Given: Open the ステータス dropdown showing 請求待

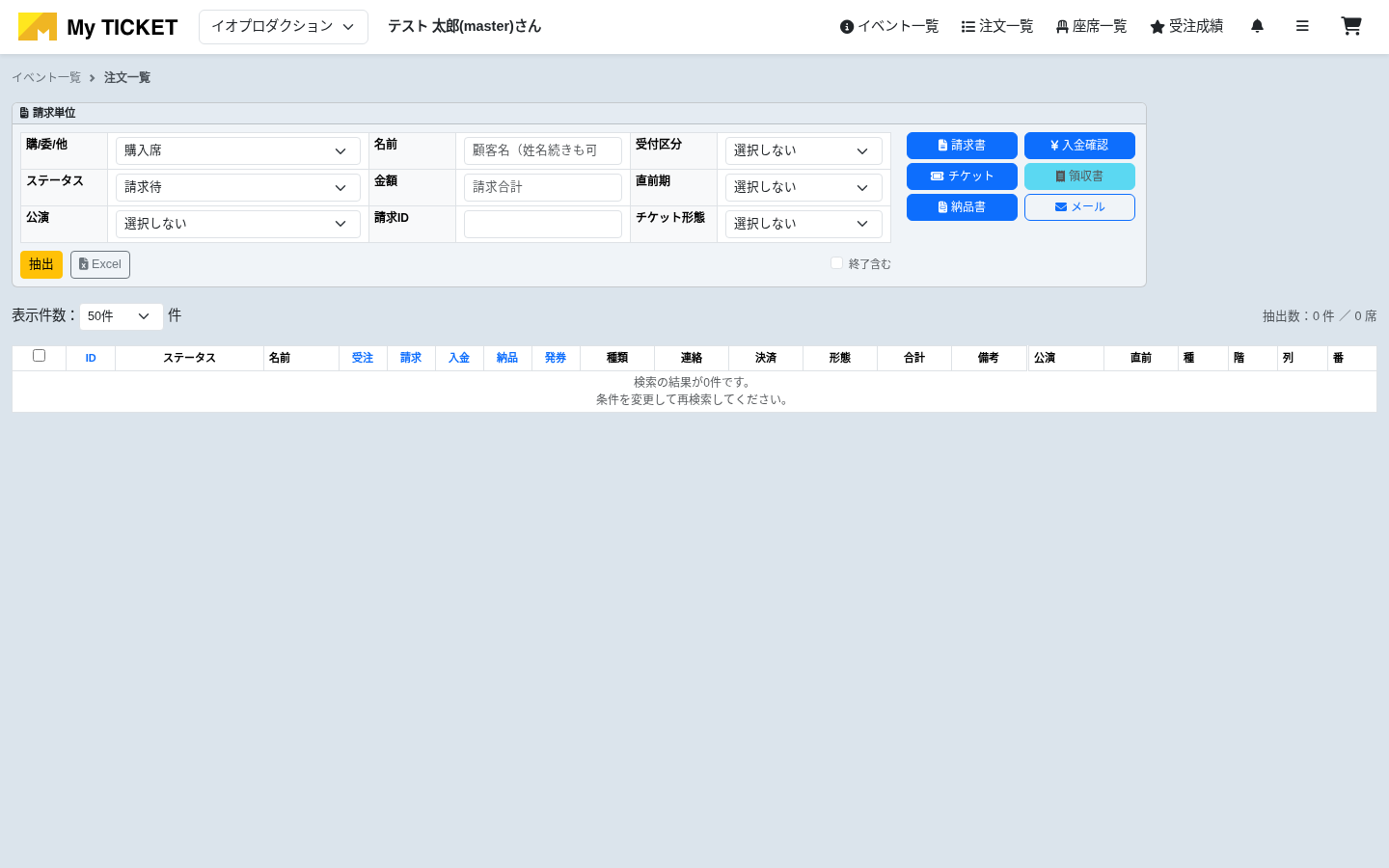Looking at the screenshot, I should coord(238,187).
